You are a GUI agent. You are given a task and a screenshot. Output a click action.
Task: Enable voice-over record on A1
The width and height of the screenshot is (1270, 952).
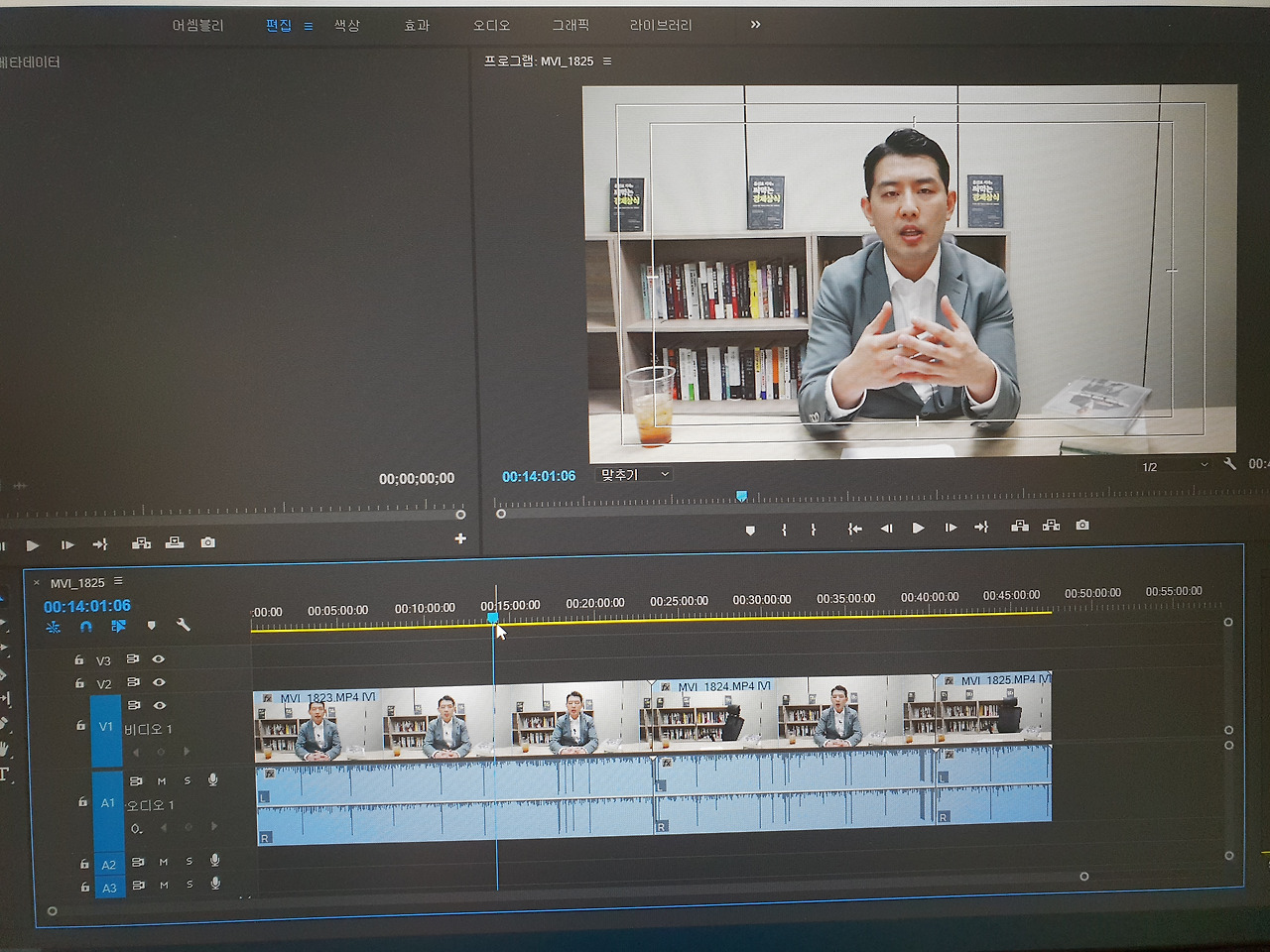[213, 780]
